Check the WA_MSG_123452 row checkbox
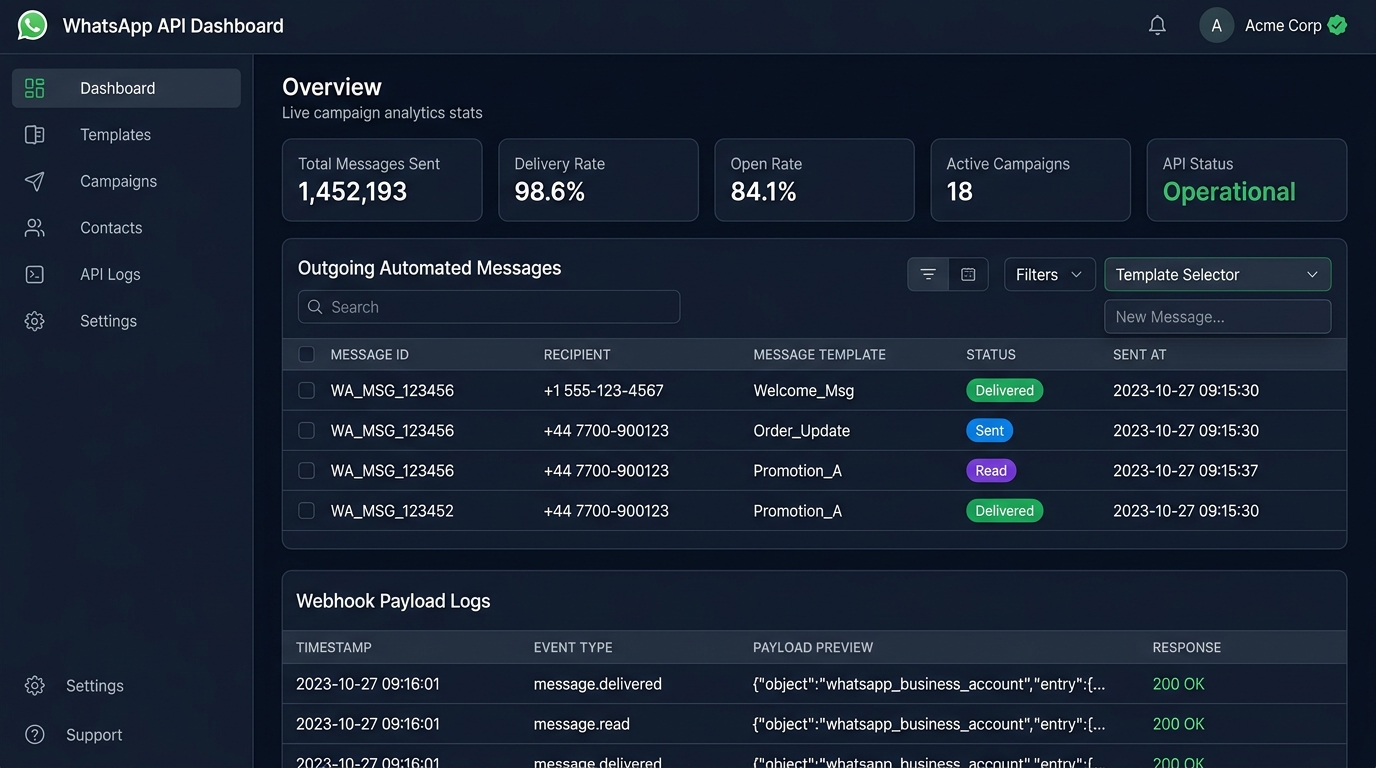Screen dimensions: 1376x768 [307, 510]
